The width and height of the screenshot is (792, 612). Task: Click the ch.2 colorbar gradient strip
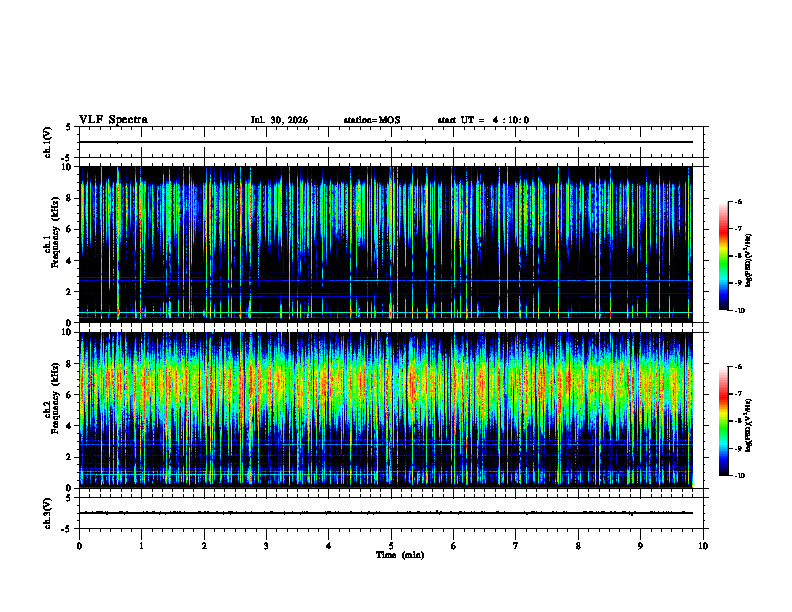(x=724, y=421)
